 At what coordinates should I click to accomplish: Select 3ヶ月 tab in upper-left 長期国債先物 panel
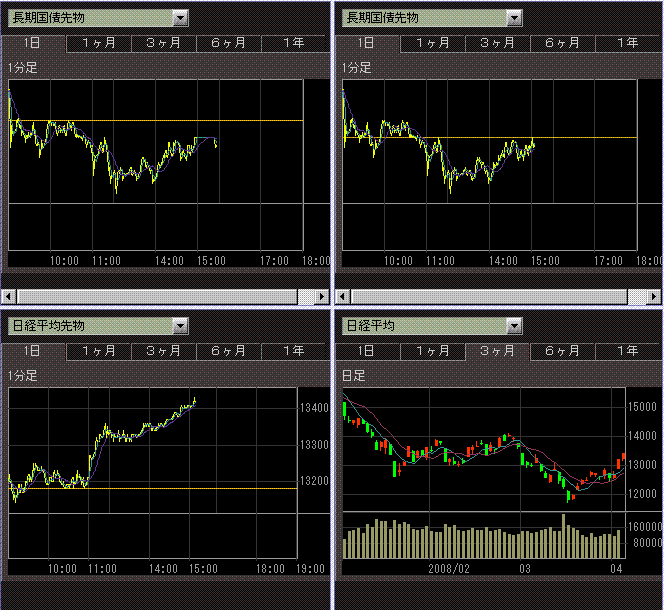click(163, 43)
